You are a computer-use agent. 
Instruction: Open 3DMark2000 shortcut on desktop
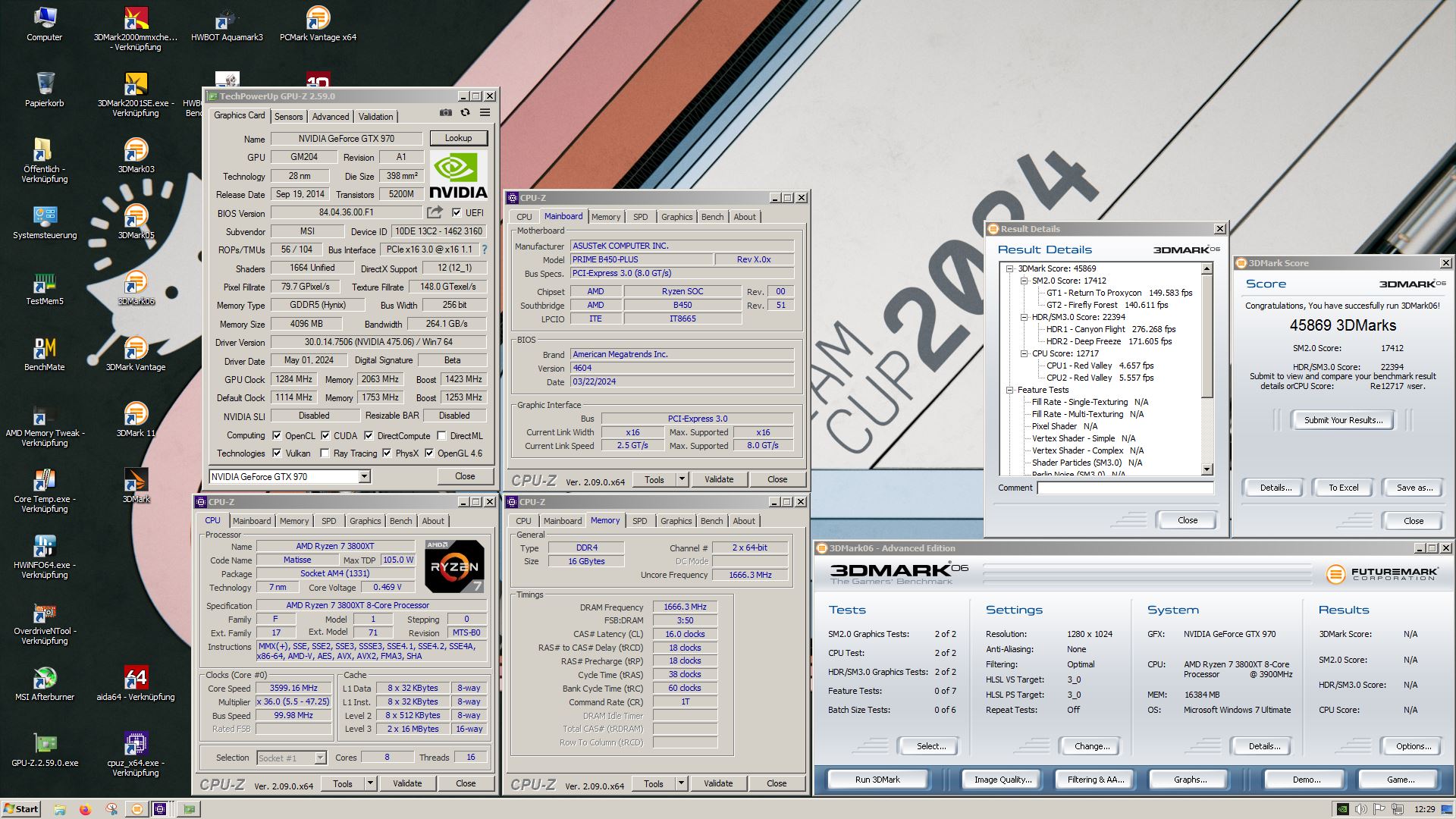click(x=136, y=29)
